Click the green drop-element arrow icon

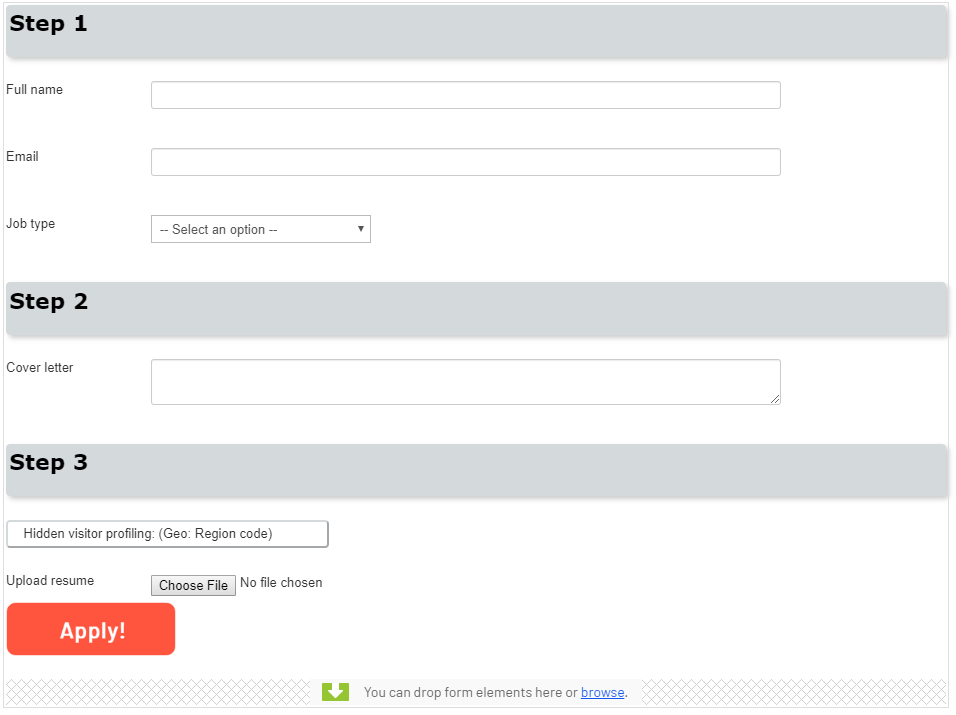335,691
